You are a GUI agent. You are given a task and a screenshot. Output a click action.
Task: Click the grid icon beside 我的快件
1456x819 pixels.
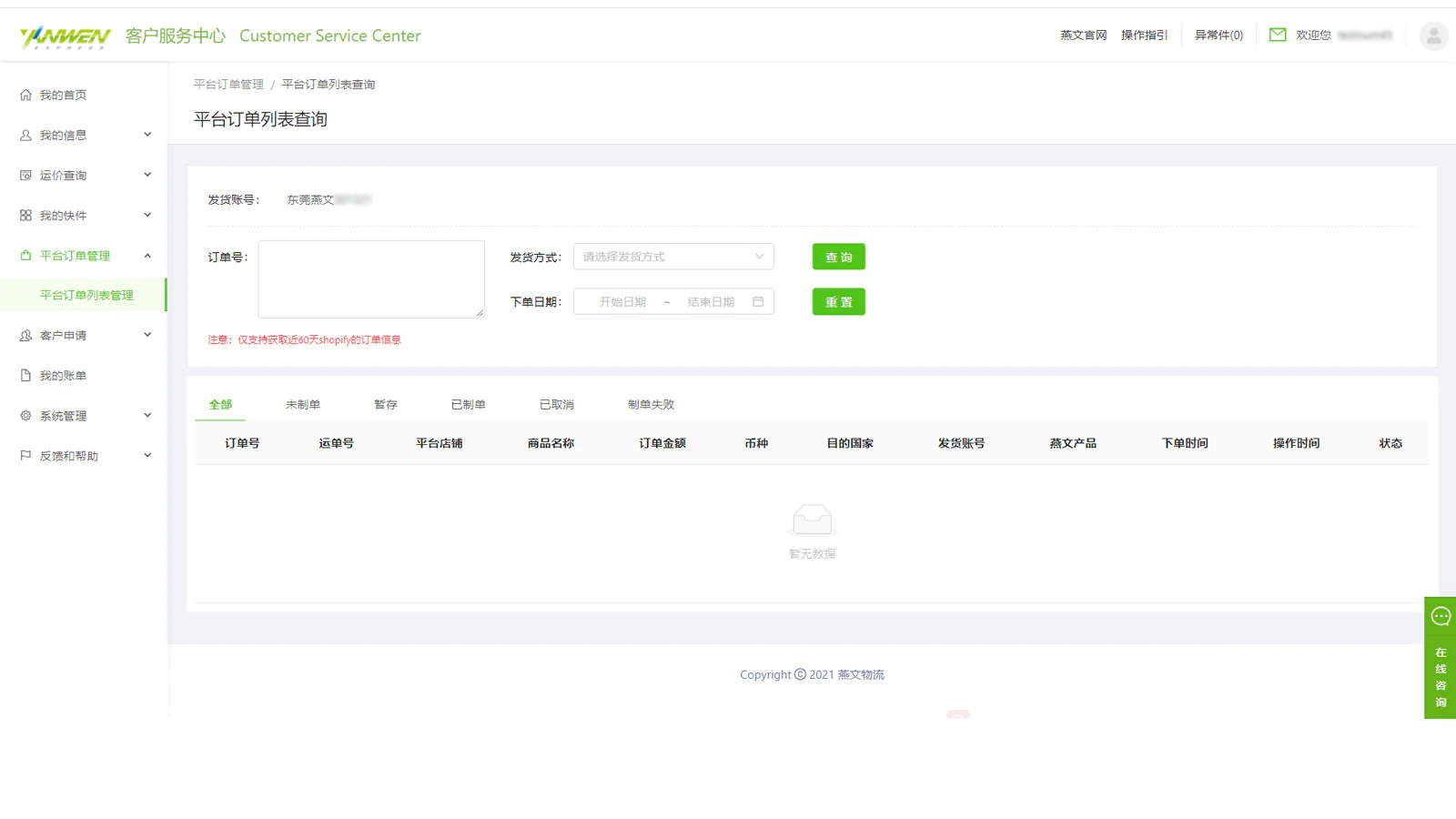[x=25, y=216]
